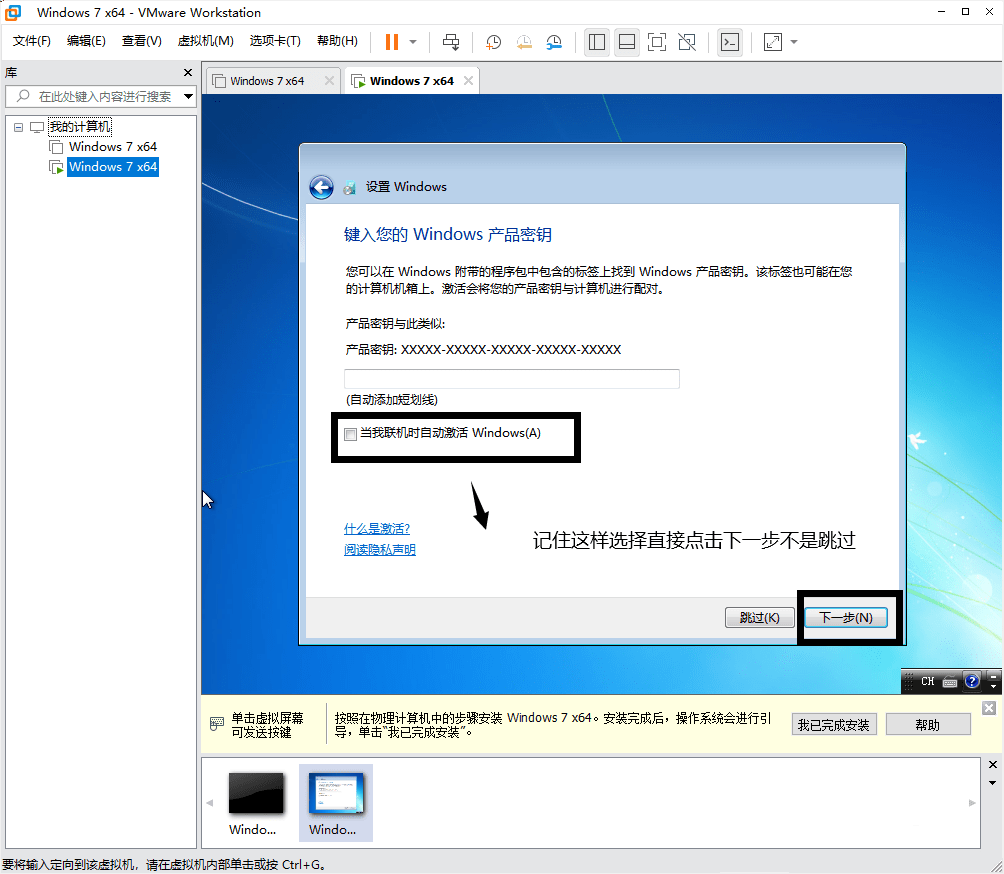Select the black Windo... thumbnail
1004x874 pixels.
[255, 803]
